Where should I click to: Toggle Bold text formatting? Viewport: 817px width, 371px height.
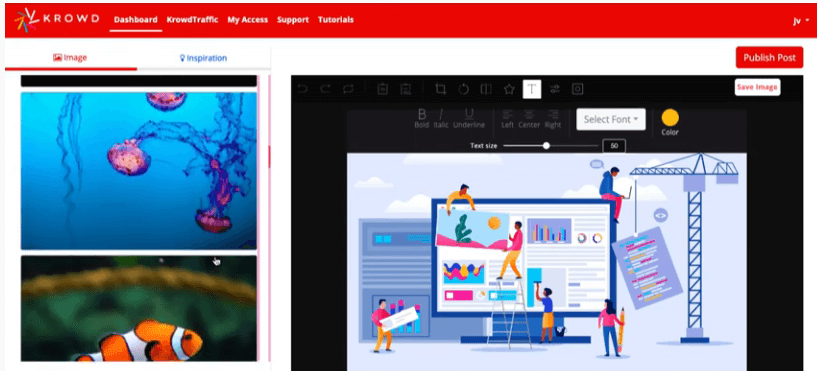click(422, 118)
